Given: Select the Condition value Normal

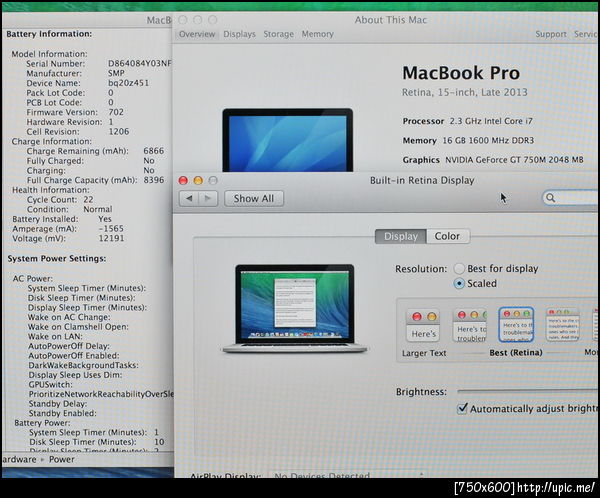Looking at the screenshot, I should coord(98,209).
